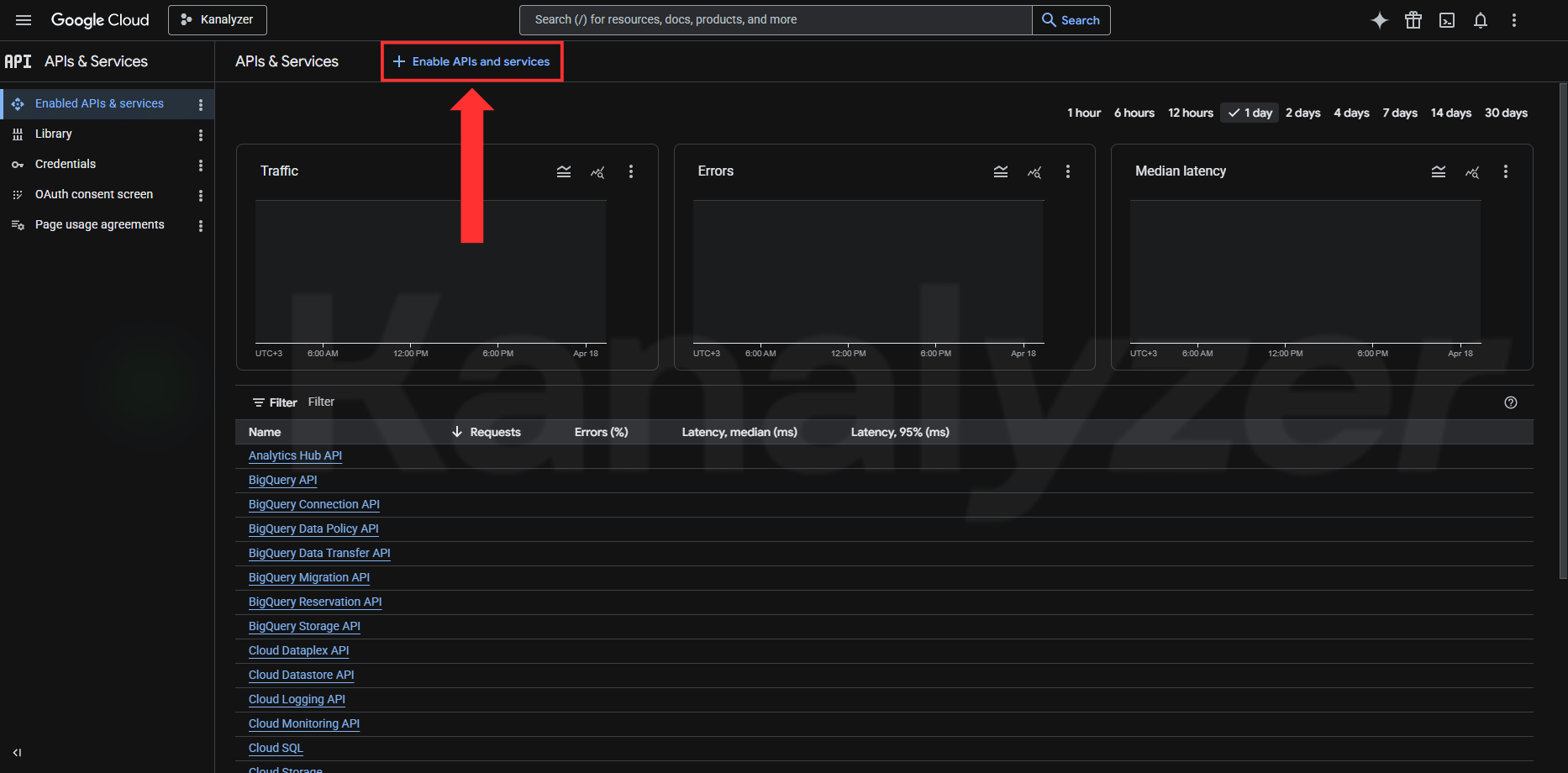
Task: Open the gift free trial icon
Action: coord(1413,20)
